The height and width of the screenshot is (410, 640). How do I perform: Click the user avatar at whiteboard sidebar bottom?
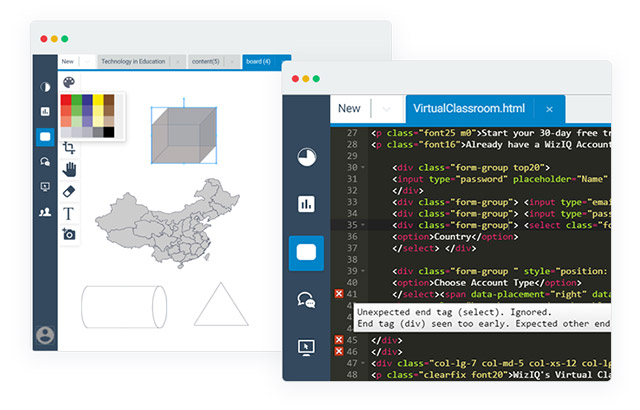pyautogui.click(x=44, y=335)
